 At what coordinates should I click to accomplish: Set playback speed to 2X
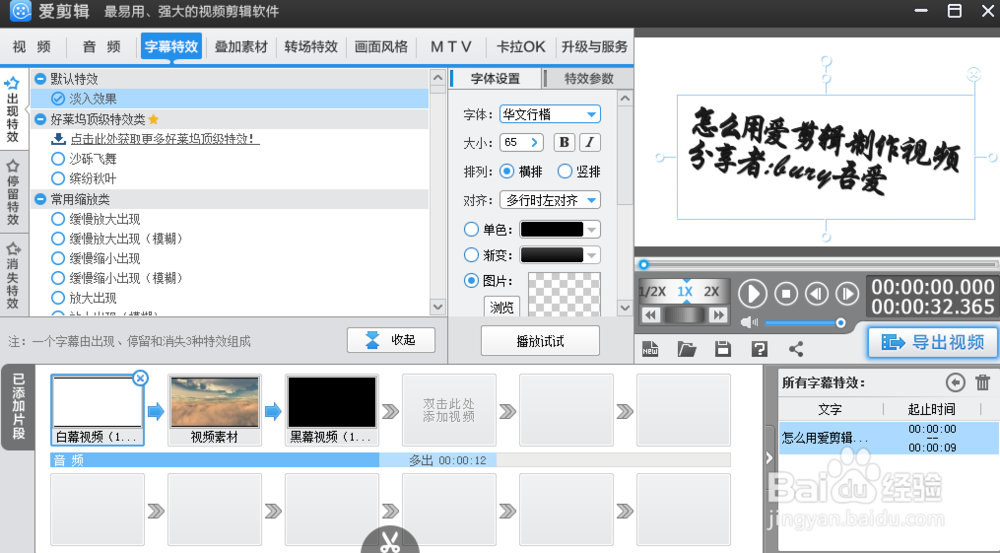click(x=711, y=291)
